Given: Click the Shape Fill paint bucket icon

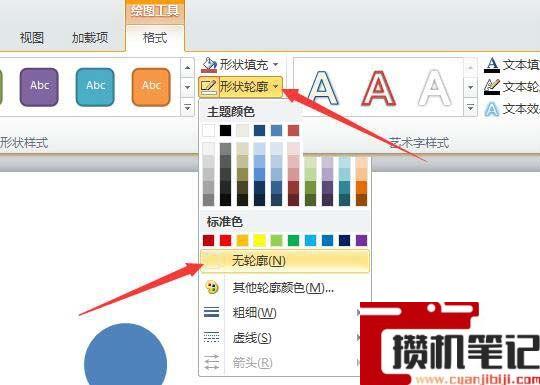Looking at the screenshot, I should coord(209,65).
